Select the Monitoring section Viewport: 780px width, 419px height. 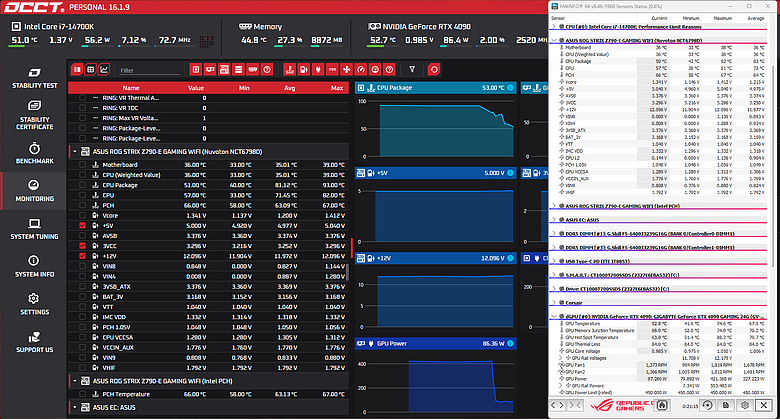click(x=34, y=191)
